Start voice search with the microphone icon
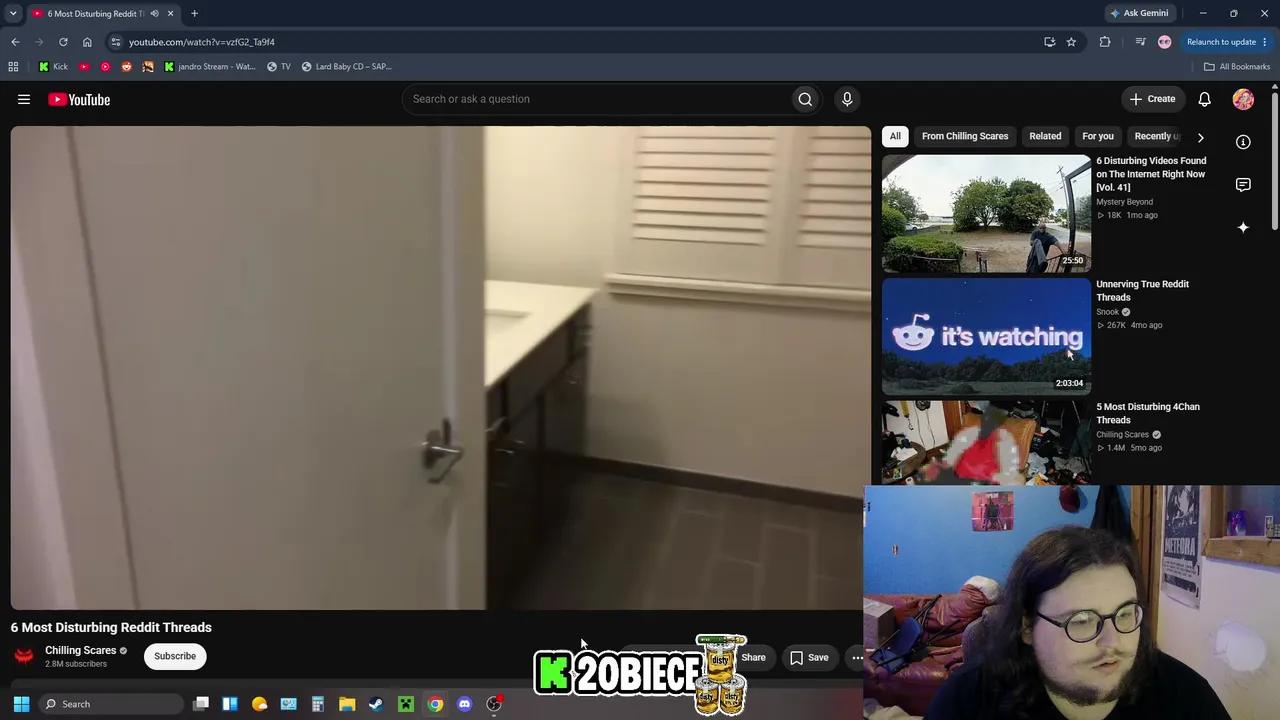The width and height of the screenshot is (1280, 720). click(x=847, y=99)
